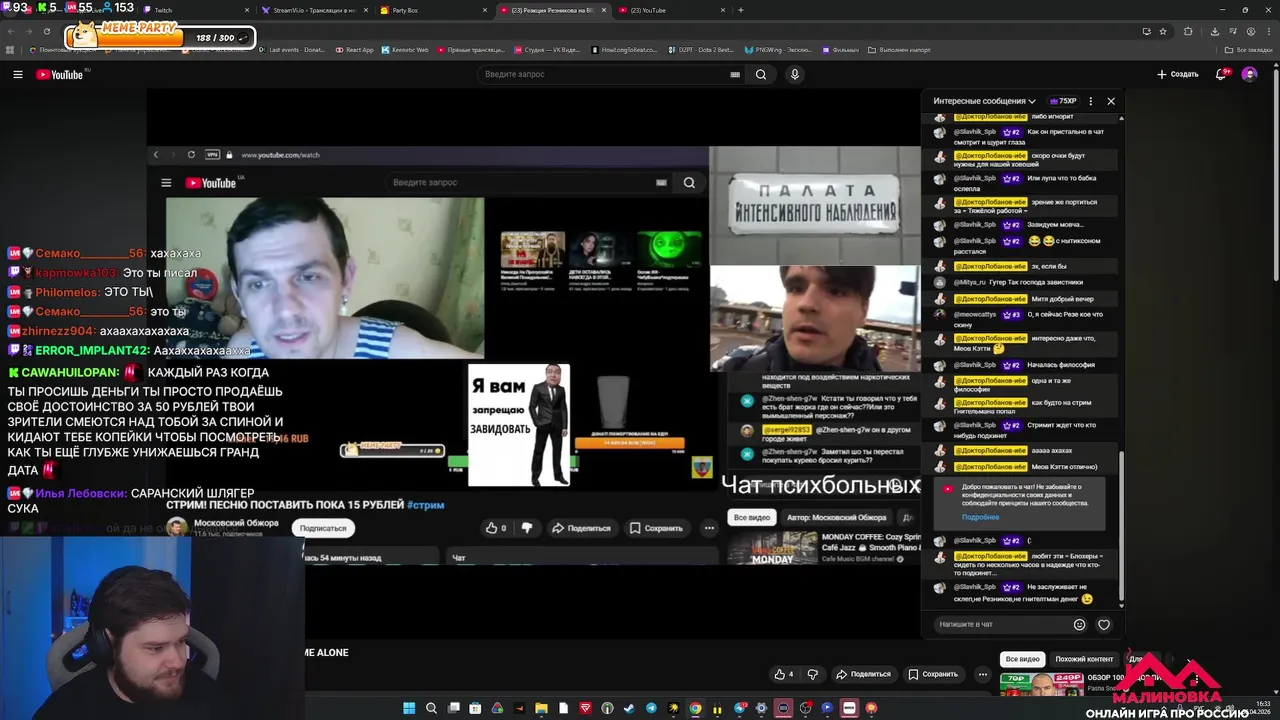The image size is (1280, 720).
Task: Open the notifications bell
Action: click(1223, 74)
